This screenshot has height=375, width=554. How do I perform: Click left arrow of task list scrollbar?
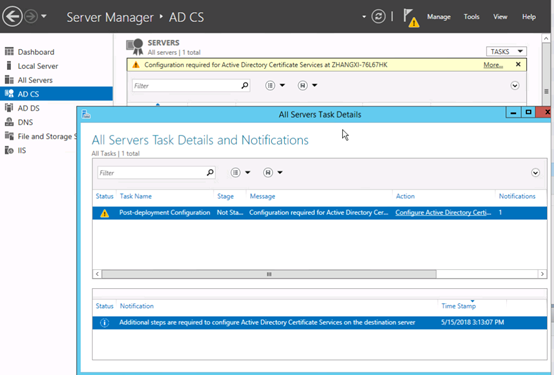pos(97,274)
